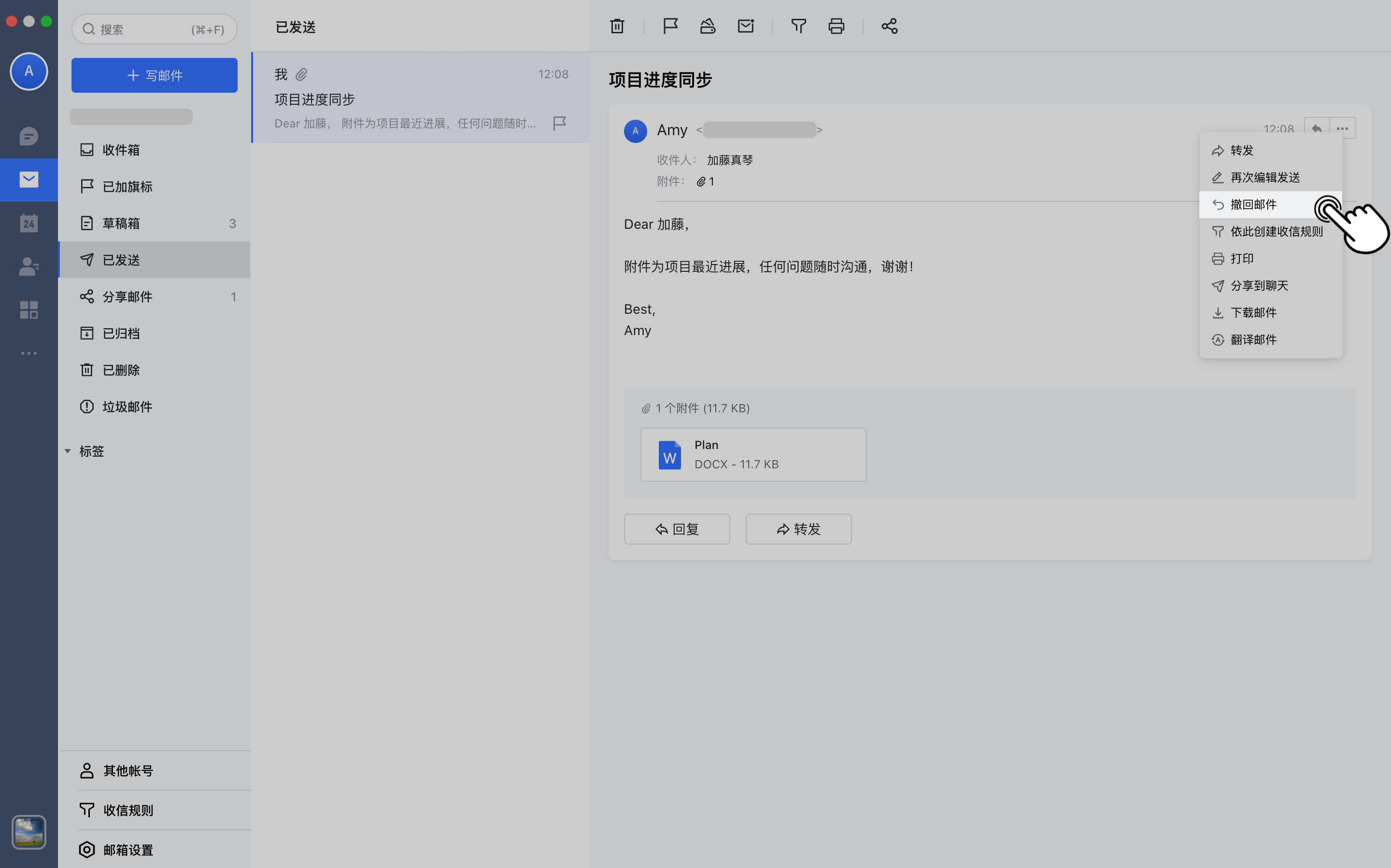
Task: Expand the more options in the left rail
Action: point(28,353)
